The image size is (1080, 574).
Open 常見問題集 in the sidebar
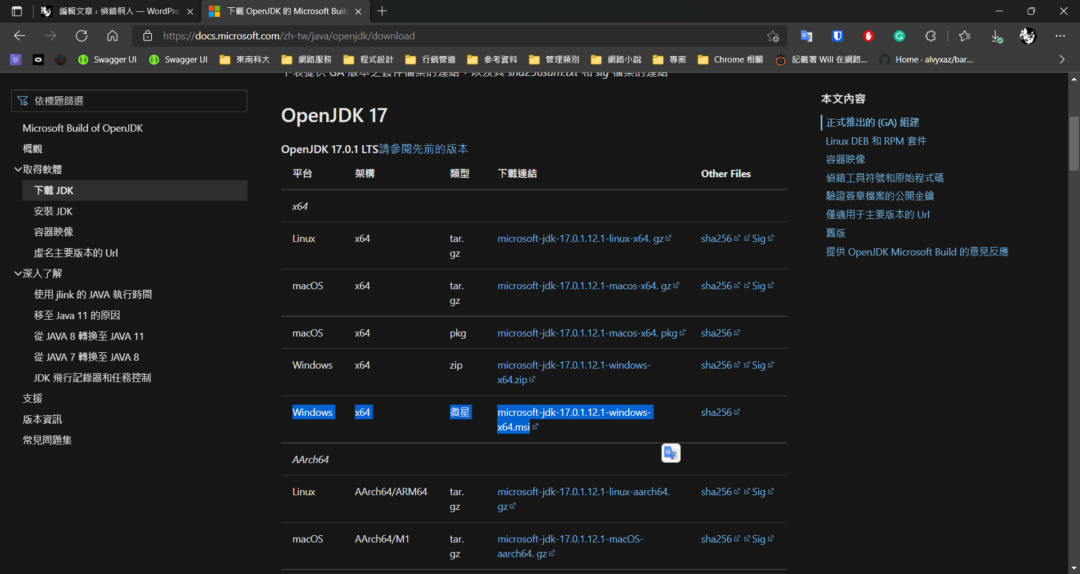click(x=47, y=440)
